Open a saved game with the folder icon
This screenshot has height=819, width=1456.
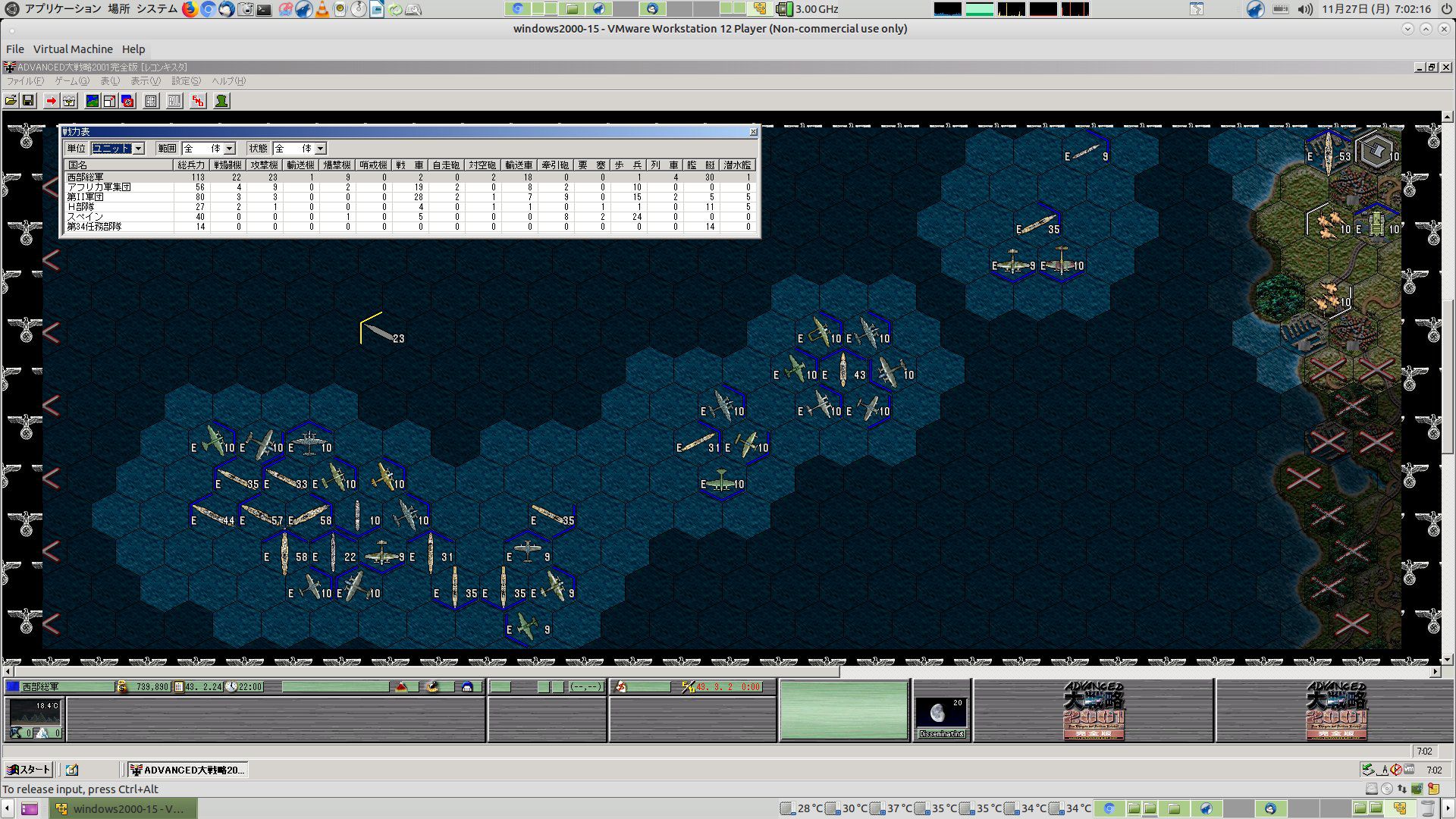[11, 101]
